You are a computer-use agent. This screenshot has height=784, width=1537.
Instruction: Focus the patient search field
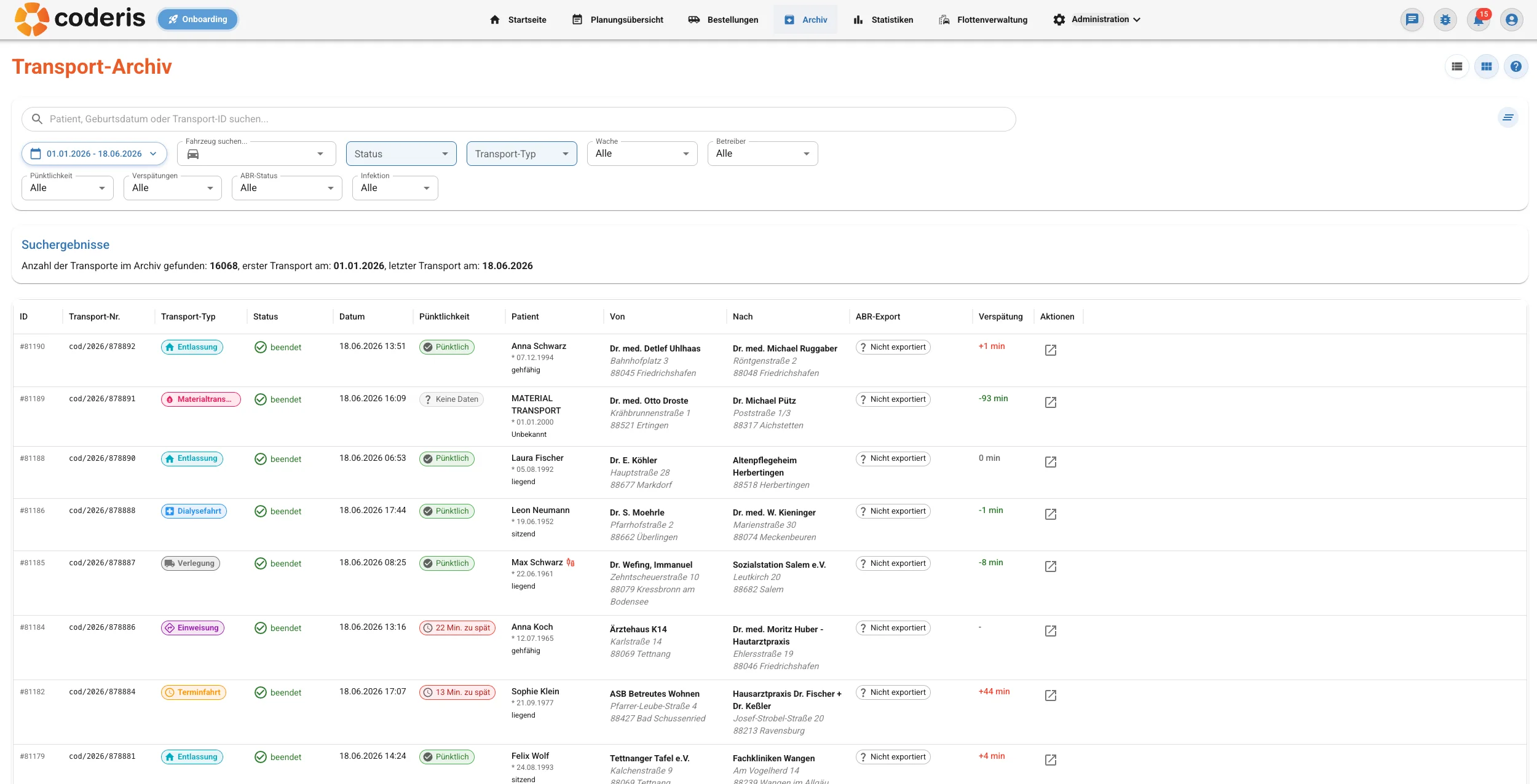(x=518, y=119)
